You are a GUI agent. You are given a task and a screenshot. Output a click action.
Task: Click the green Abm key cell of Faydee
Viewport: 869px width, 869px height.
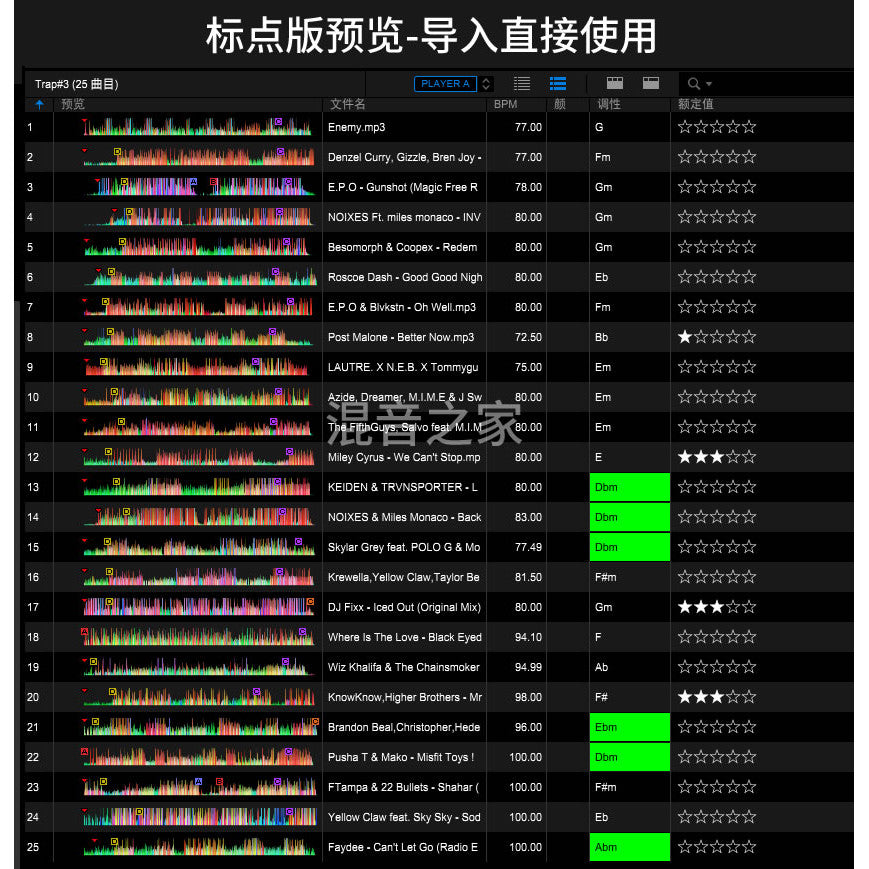tap(630, 847)
